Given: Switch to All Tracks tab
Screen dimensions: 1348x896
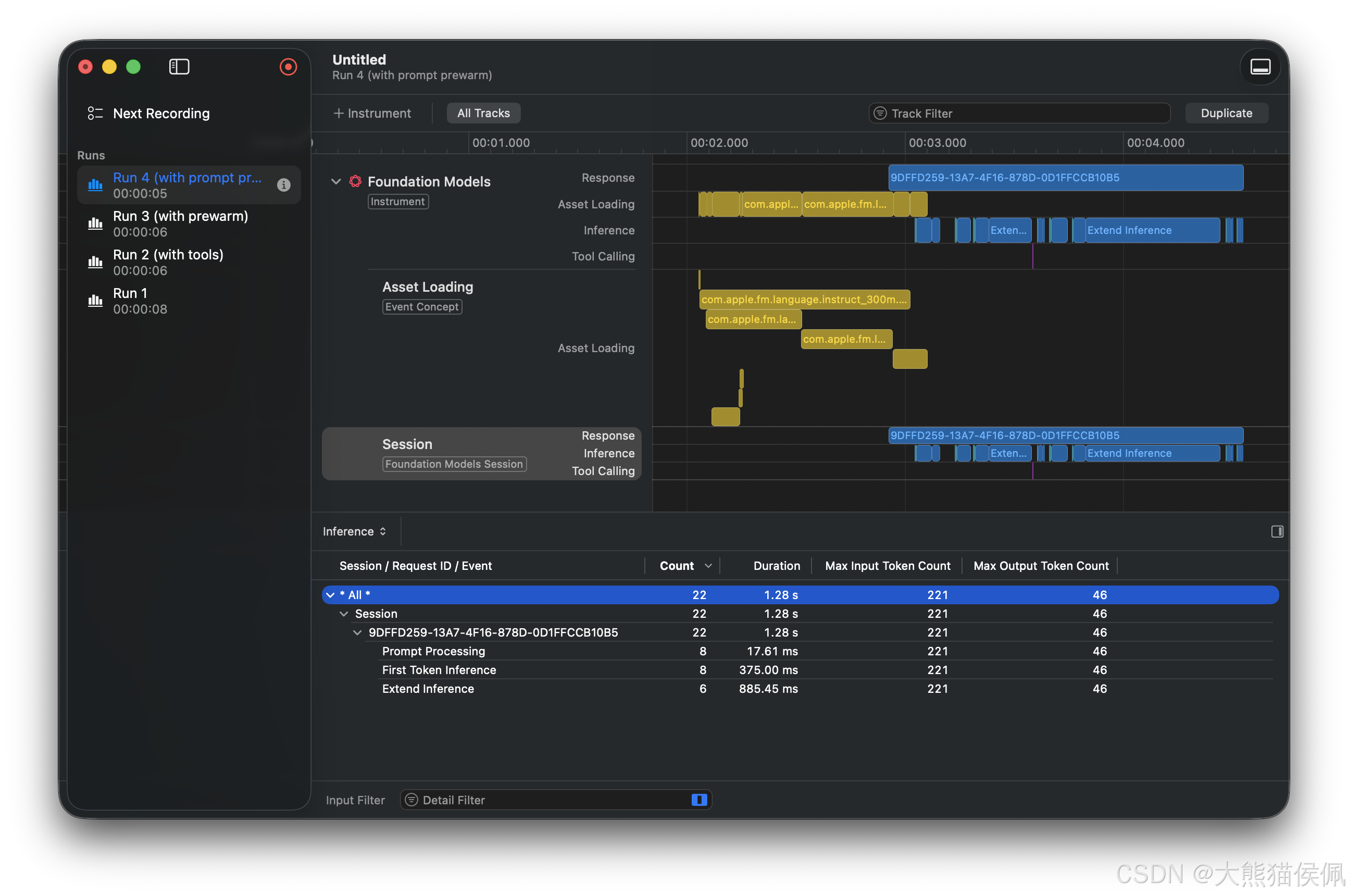Looking at the screenshot, I should [483, 113].
